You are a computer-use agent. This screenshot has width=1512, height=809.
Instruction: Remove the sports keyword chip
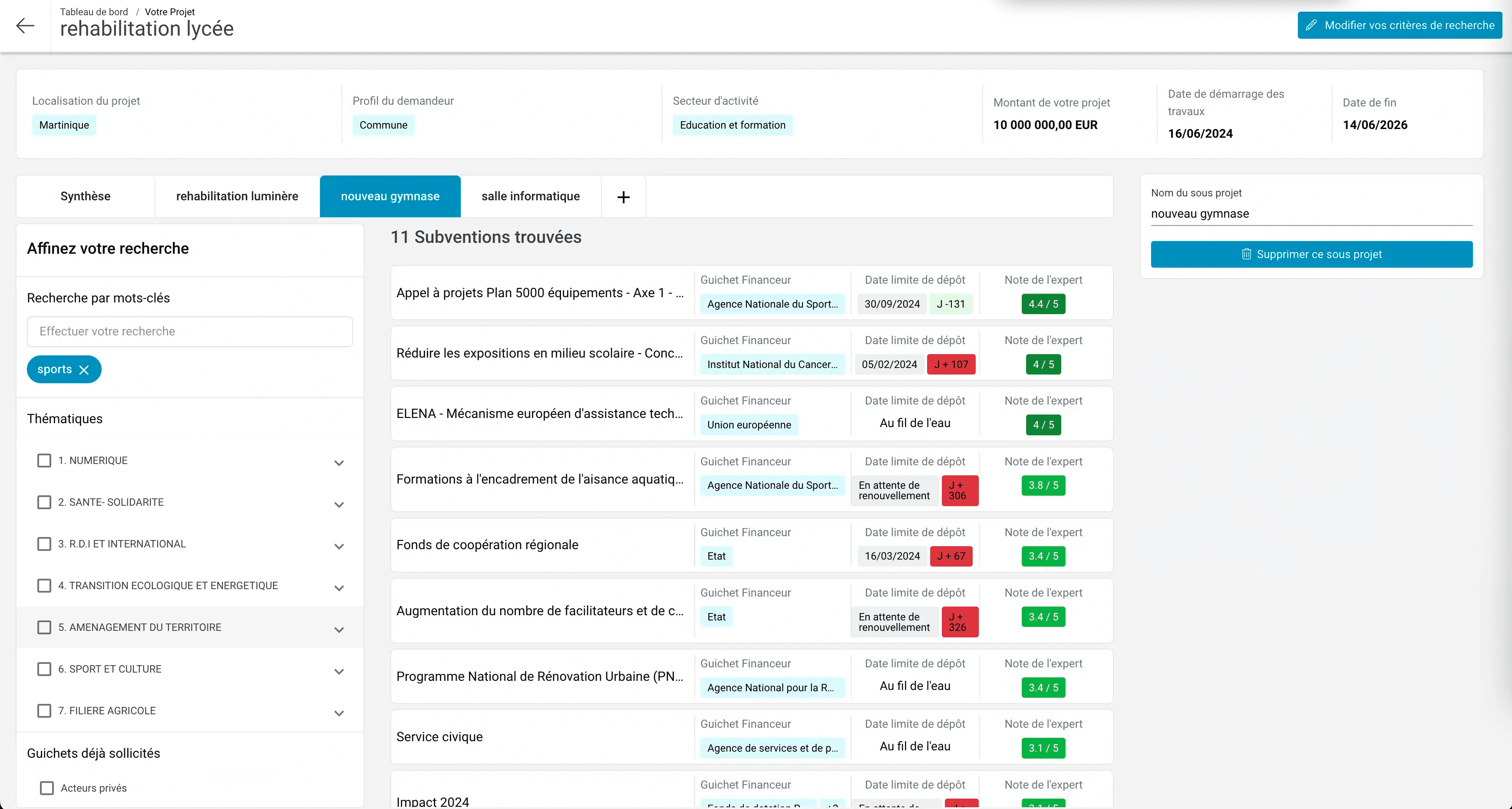(x=84, y=370)
